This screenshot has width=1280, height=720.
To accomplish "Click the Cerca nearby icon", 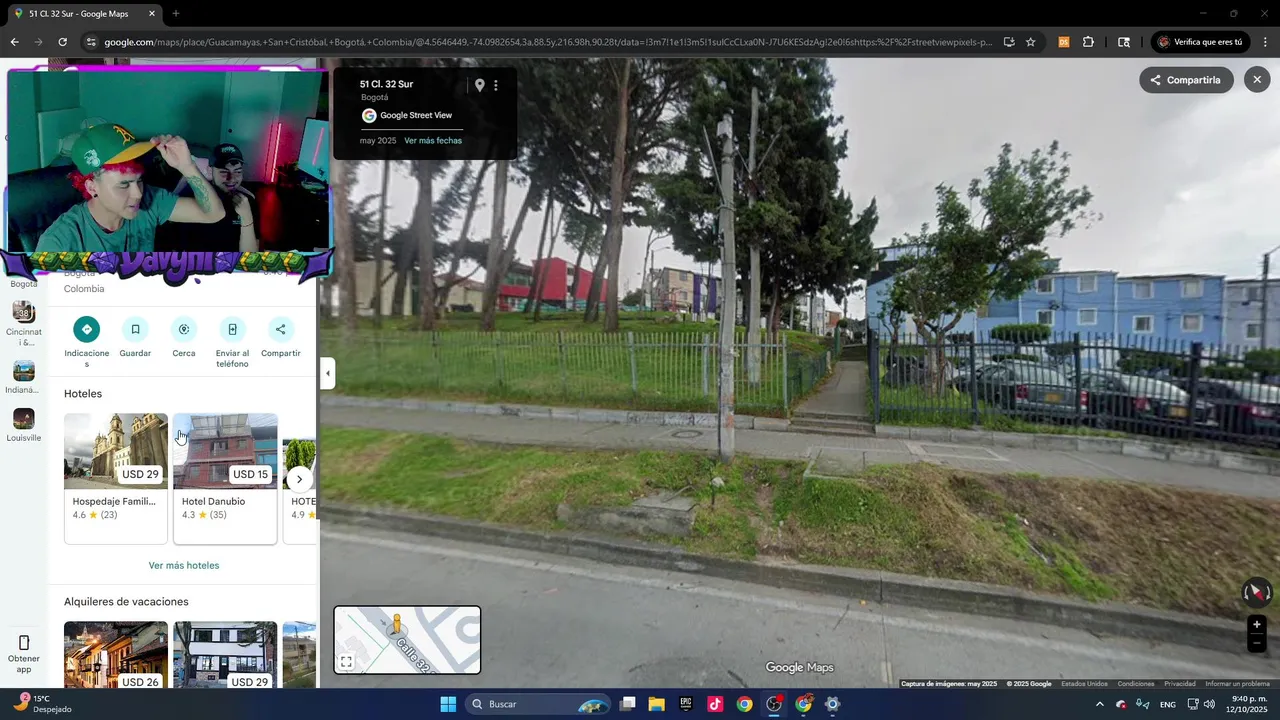I will [x=184, y=329].
